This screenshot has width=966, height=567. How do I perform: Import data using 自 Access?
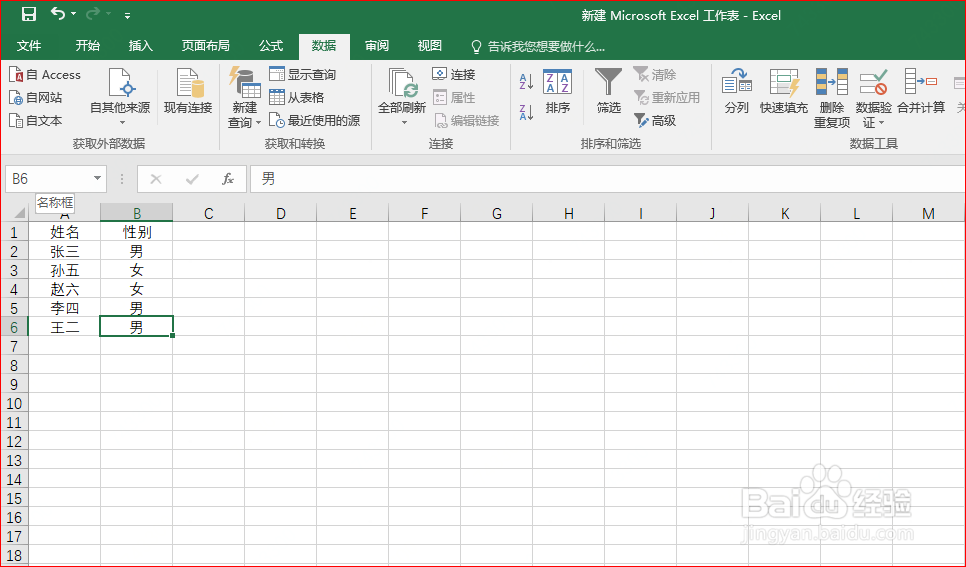pyautogui.click(x=45, y=75)
